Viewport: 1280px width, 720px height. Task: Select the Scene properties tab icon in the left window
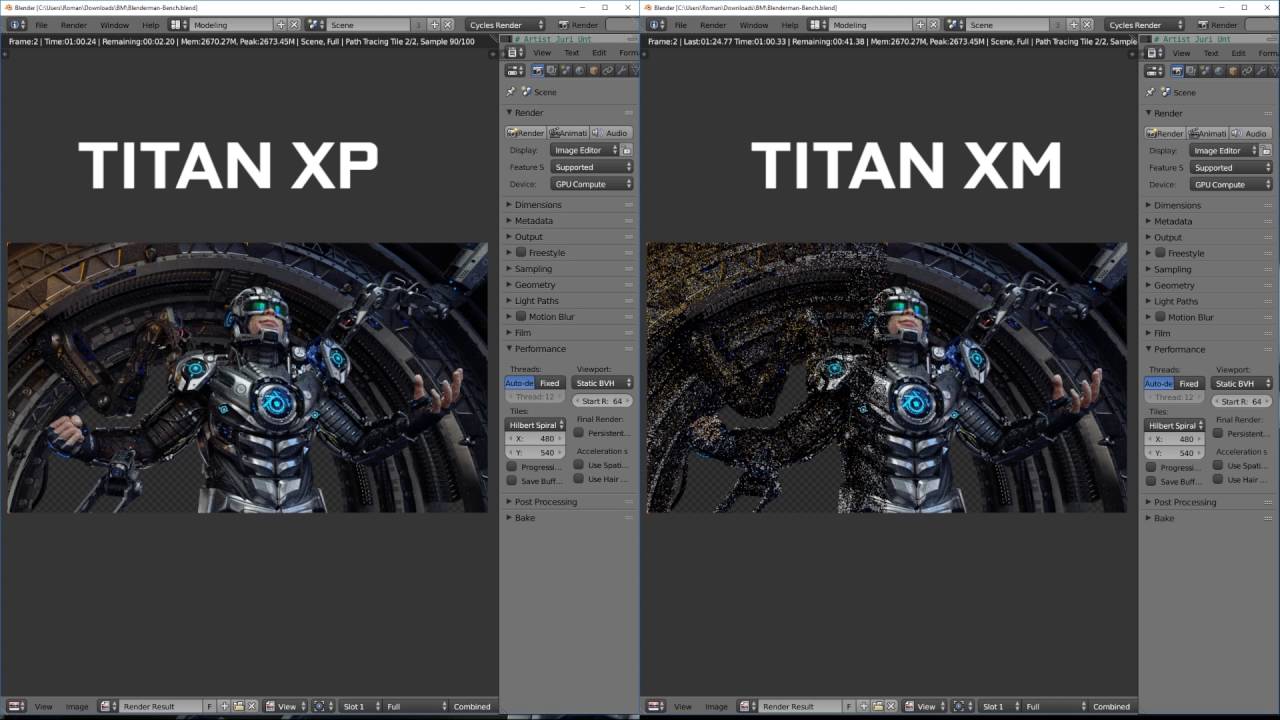(x=566, y=71)
